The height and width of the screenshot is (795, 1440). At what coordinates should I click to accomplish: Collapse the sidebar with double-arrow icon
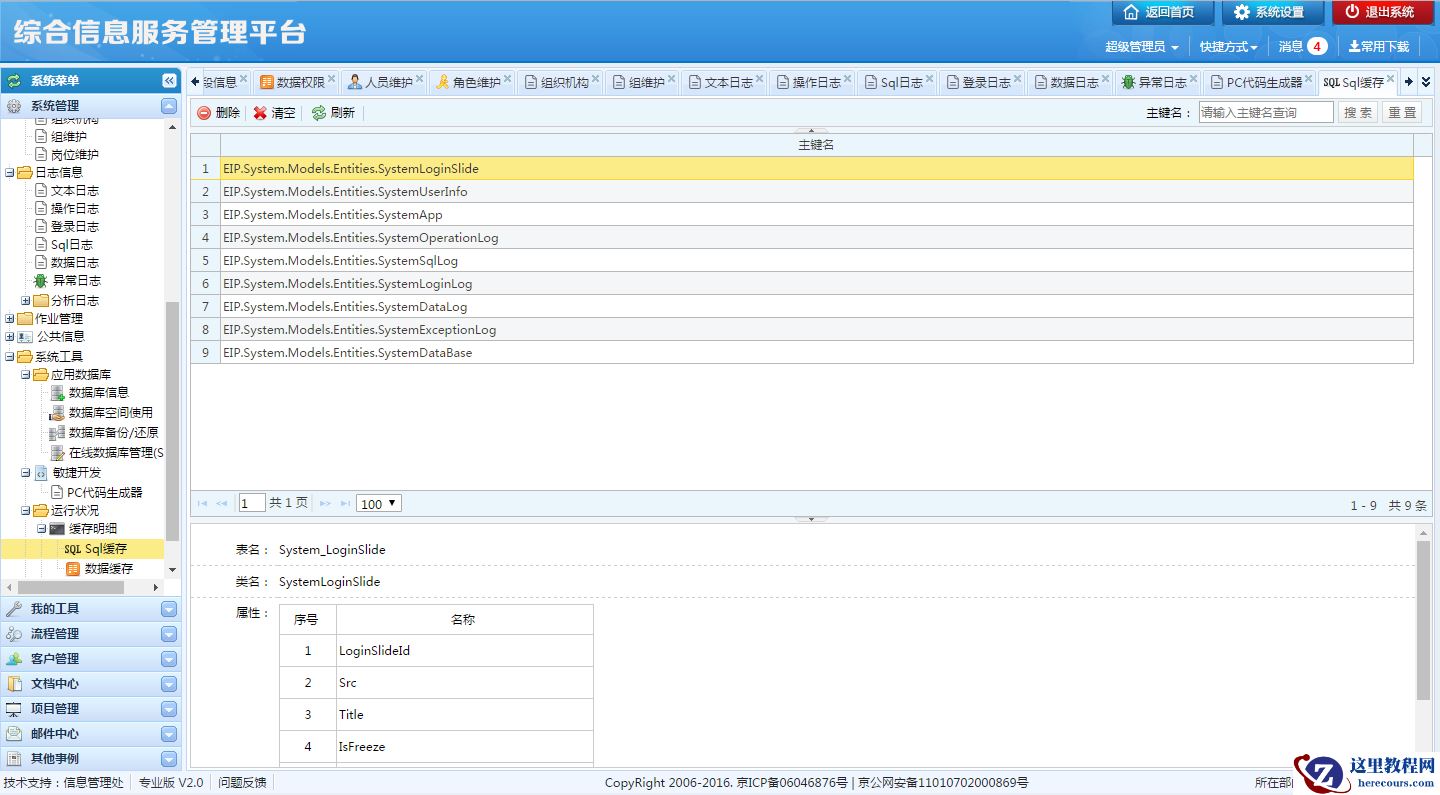coord(169,81)
